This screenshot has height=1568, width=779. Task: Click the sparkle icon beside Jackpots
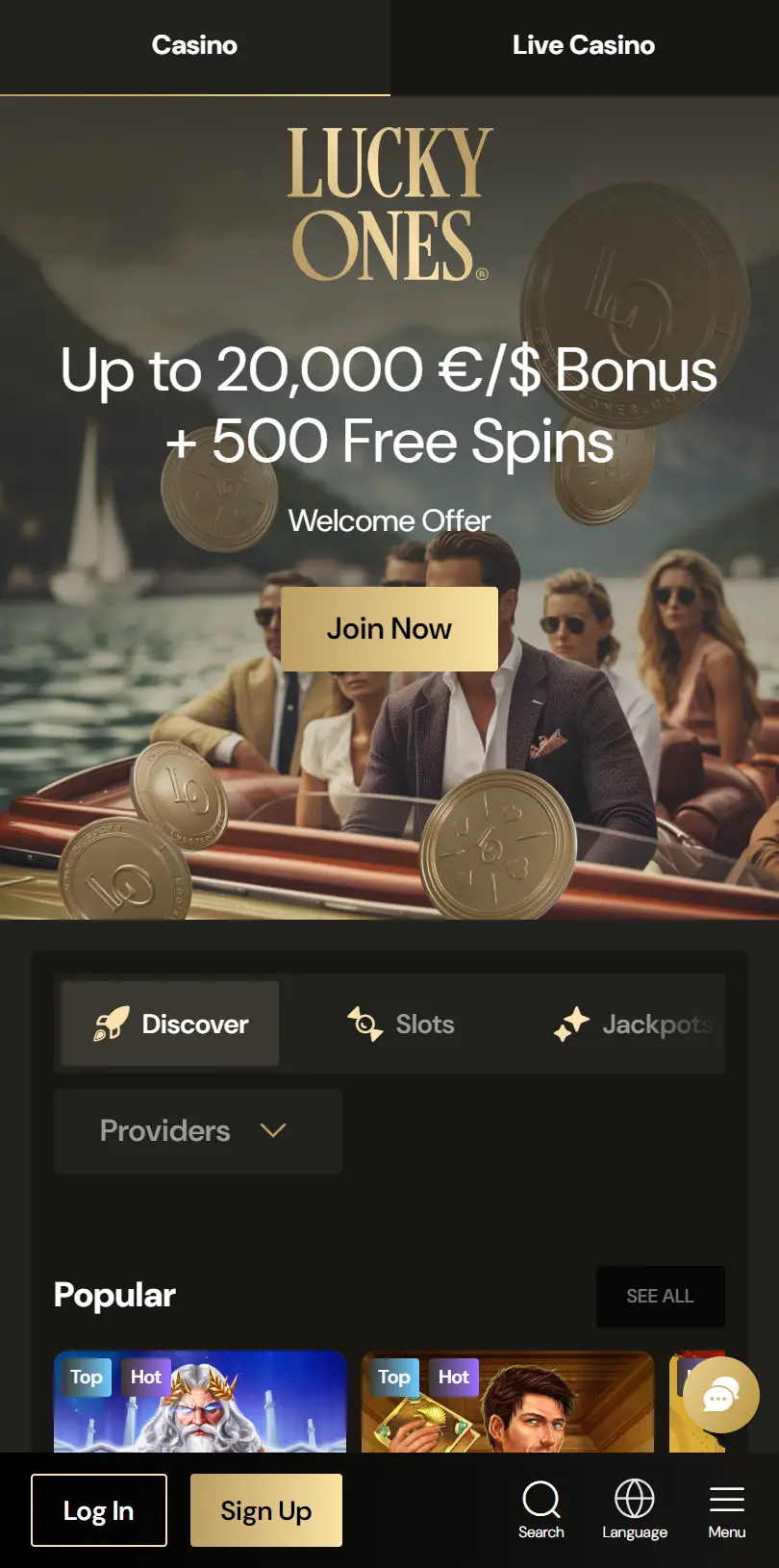tap(571, 1024)
